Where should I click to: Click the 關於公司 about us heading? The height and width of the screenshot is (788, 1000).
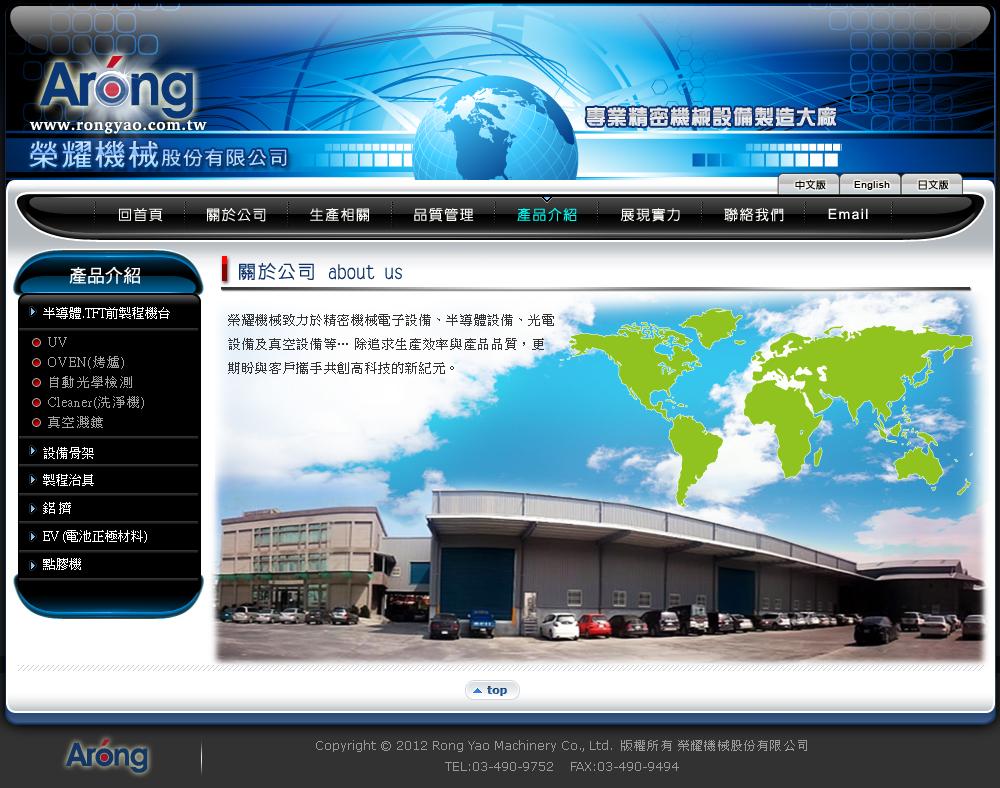[320, 272]
